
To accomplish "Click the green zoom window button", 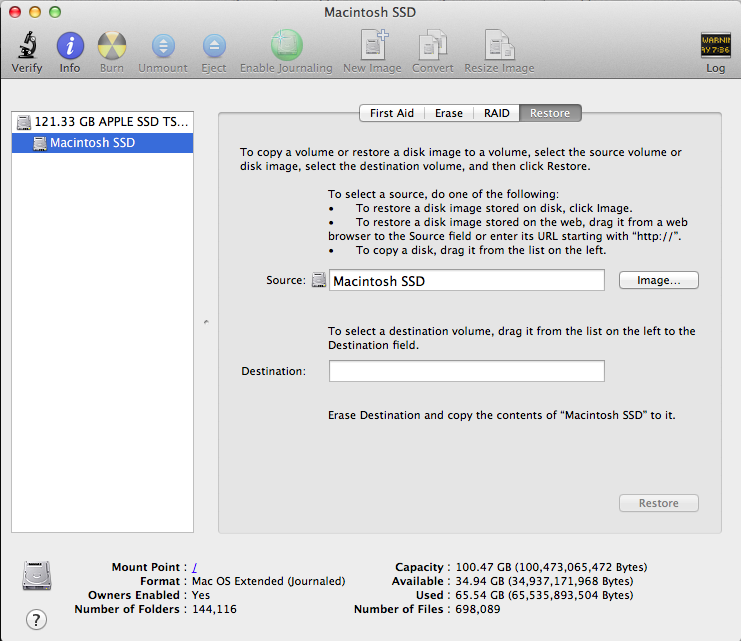I will tap(55, 12).
